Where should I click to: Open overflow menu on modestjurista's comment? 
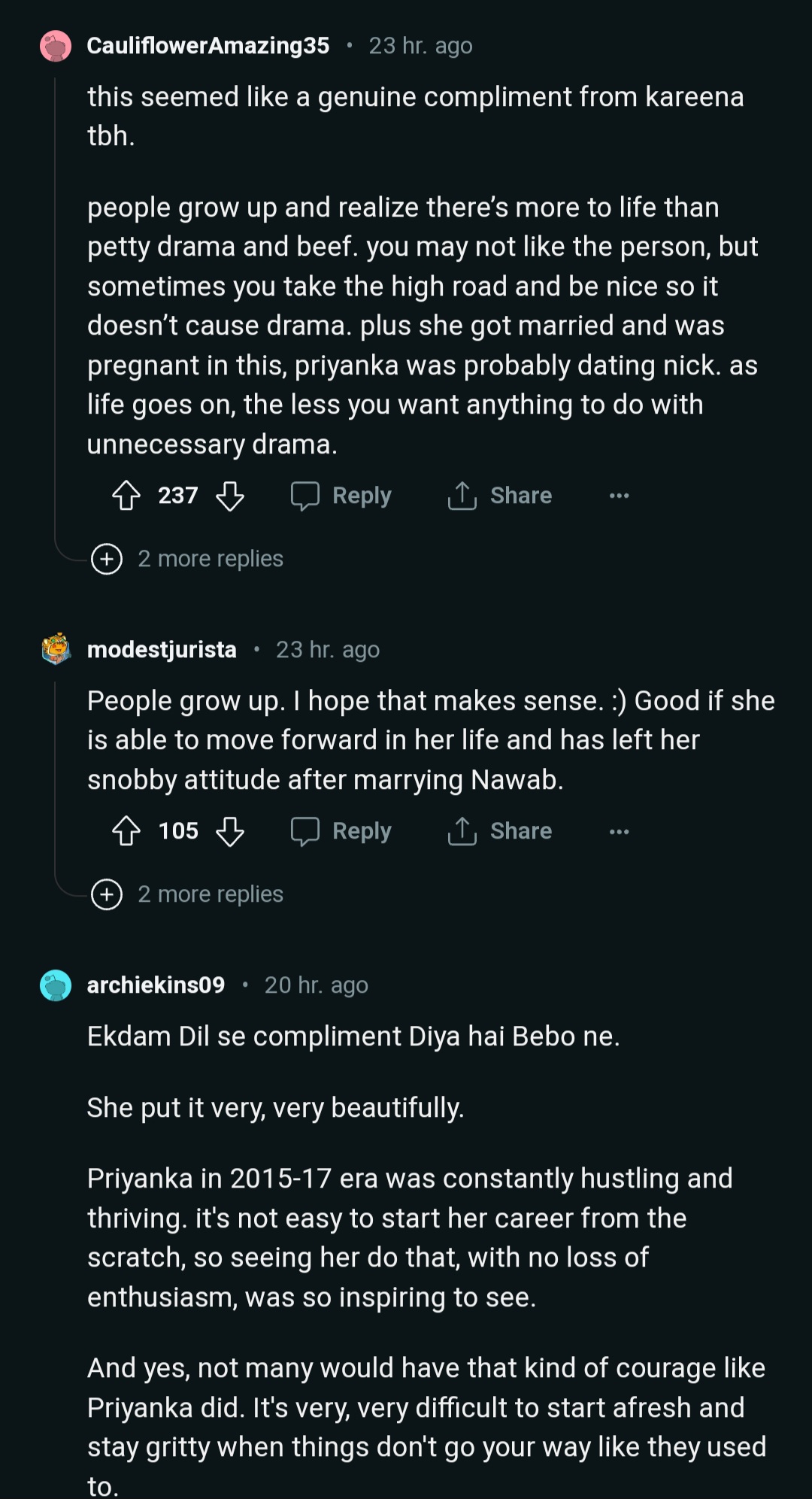pyautogui.click(x=619, y=831)
